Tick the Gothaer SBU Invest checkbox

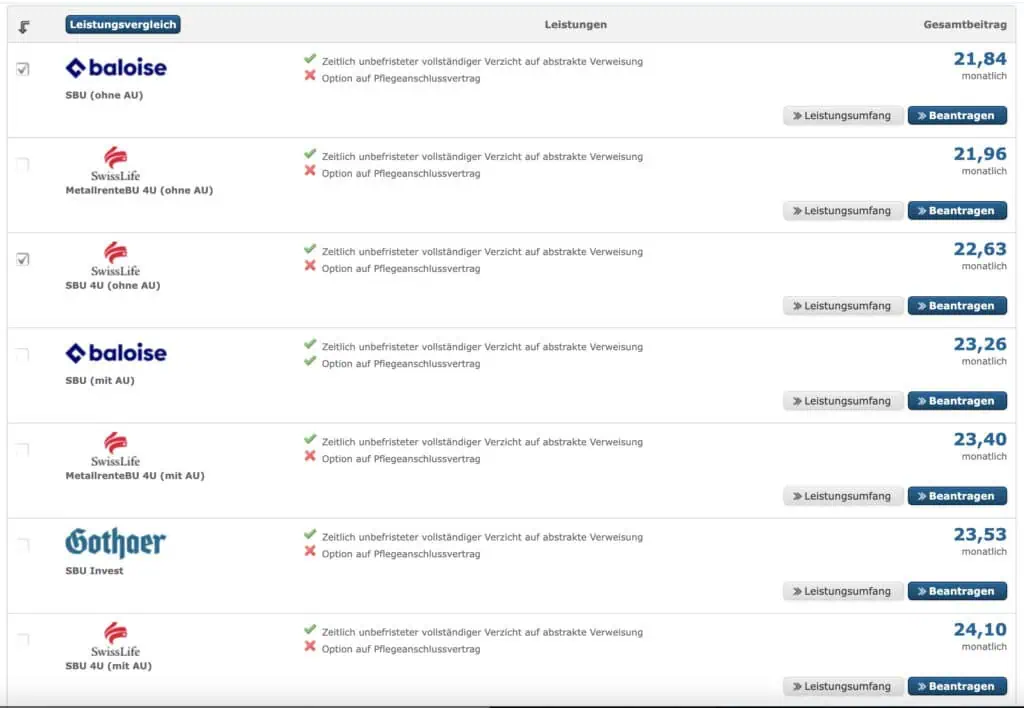coord(23,544)
